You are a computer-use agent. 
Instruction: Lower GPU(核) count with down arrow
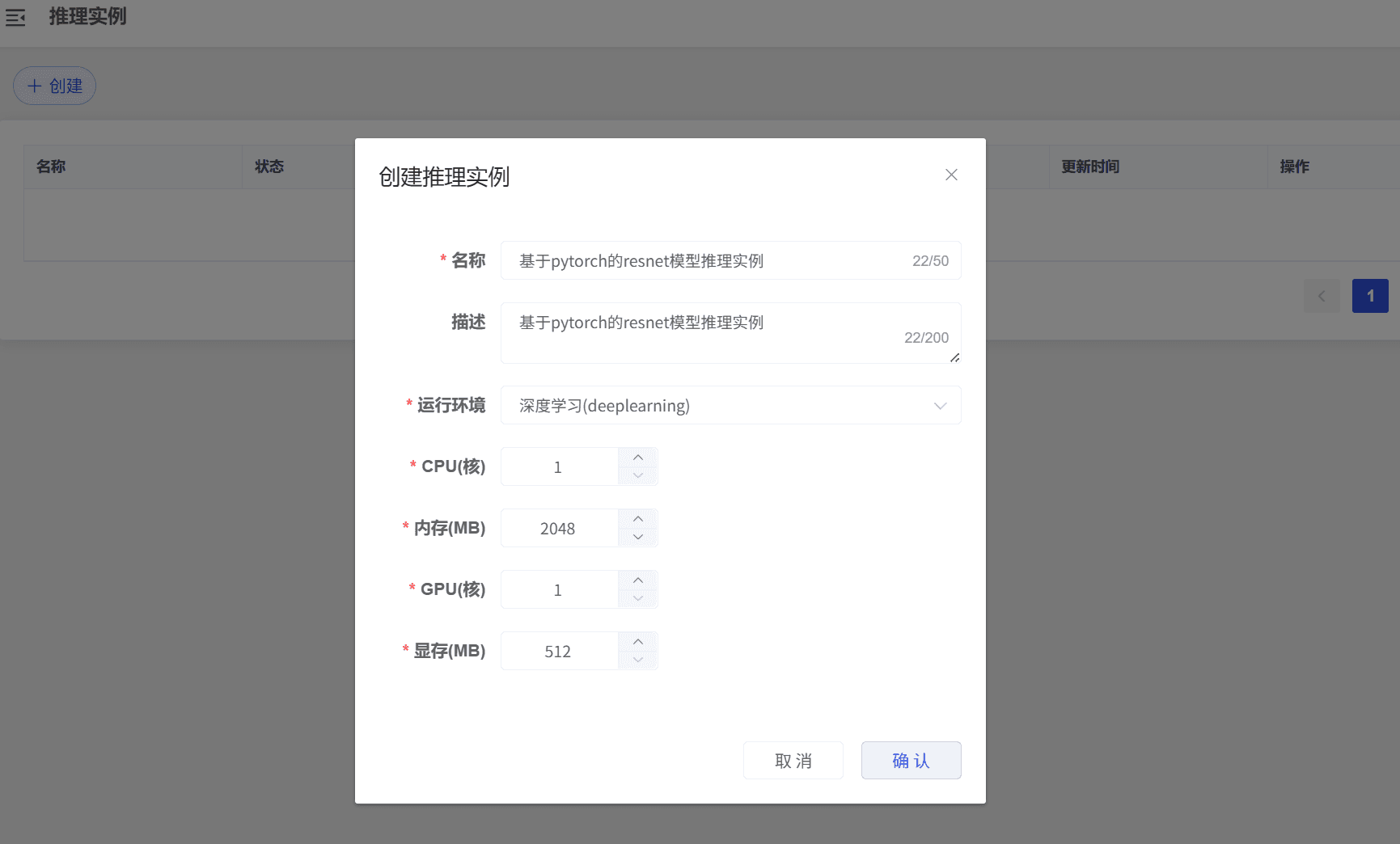coord(638,599)
